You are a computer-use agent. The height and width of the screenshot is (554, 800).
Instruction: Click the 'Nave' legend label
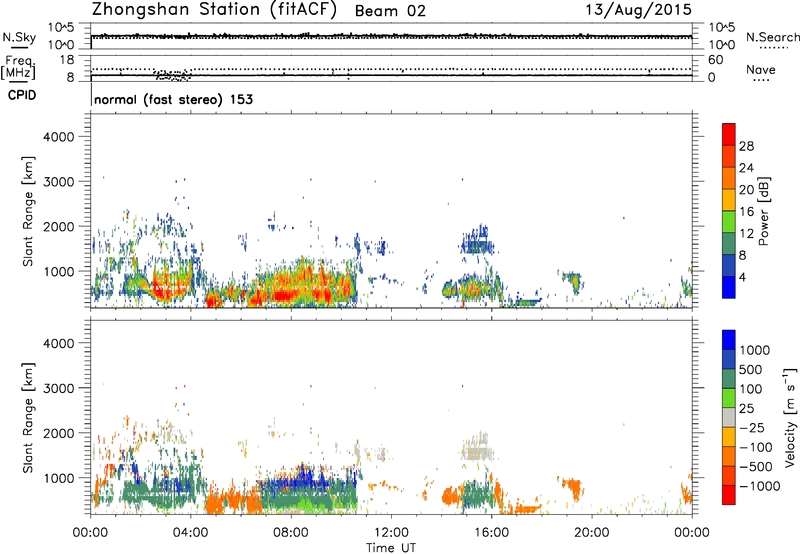tap(761, 69)
